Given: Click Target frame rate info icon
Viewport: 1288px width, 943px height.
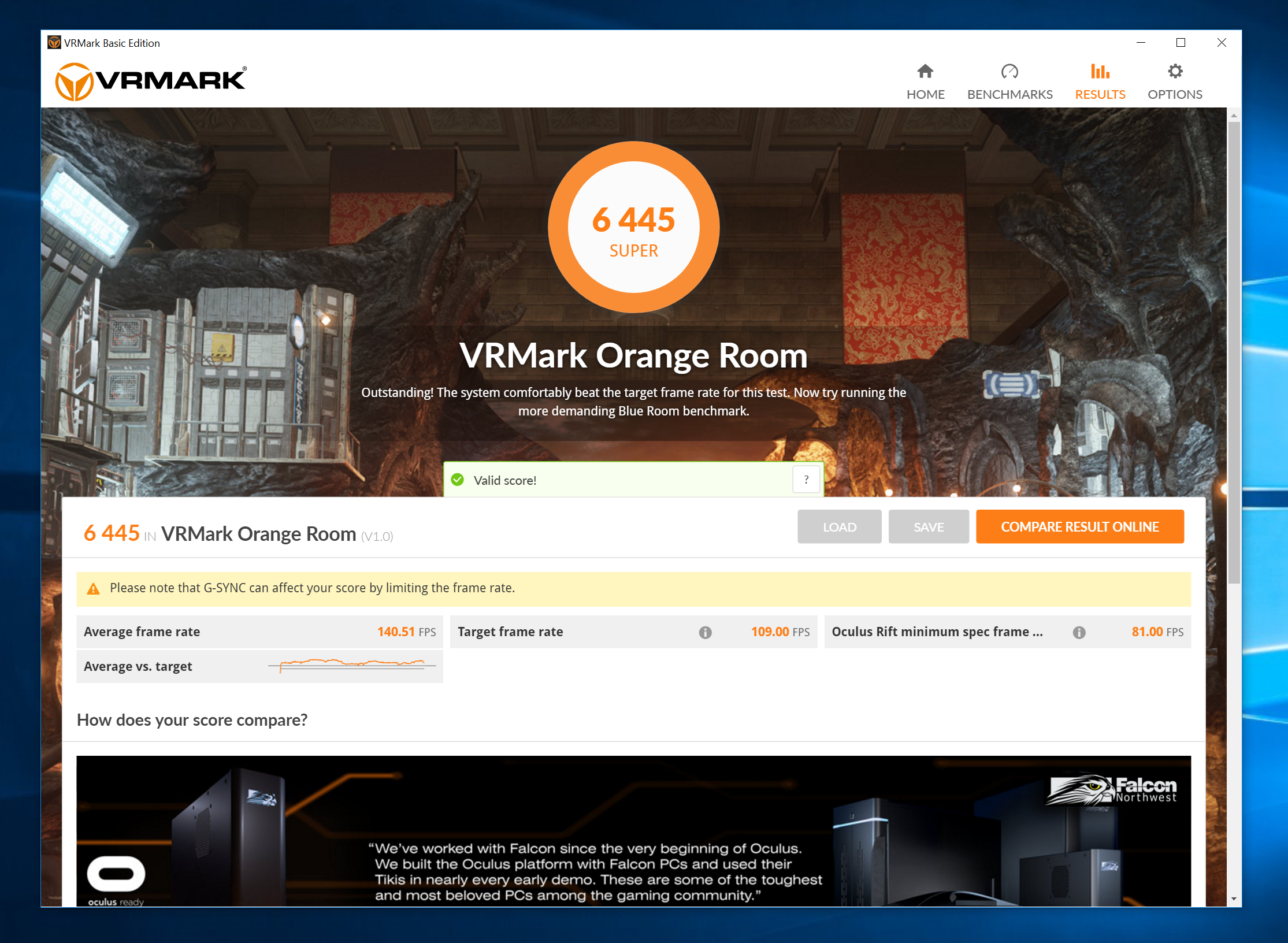Looking at the screenshot, I should [x=705, y=632].
